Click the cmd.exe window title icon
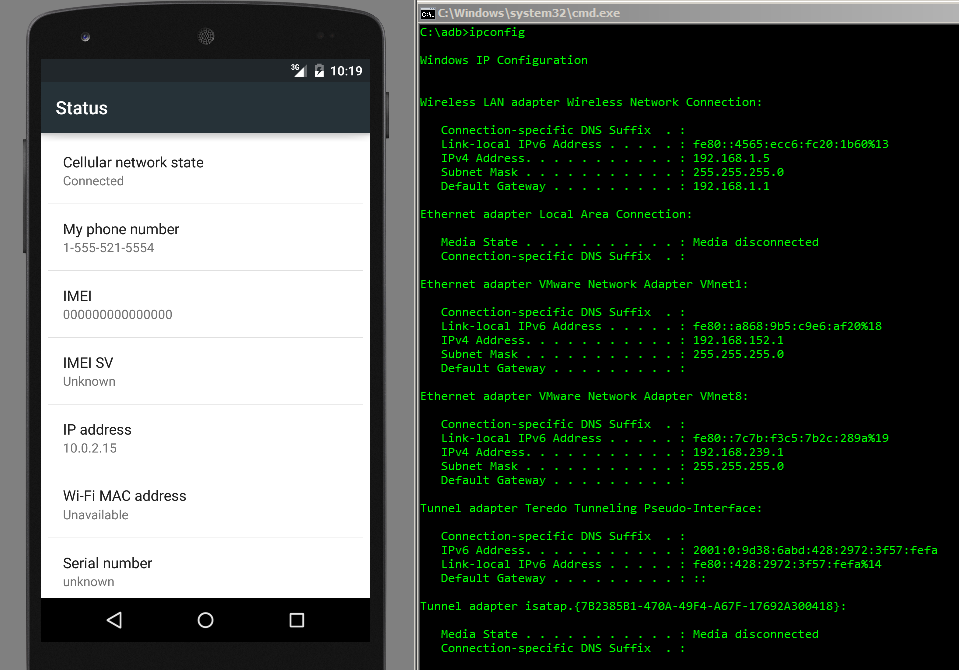The width and height of the screenshot is (959, 670). coord(427,13)
